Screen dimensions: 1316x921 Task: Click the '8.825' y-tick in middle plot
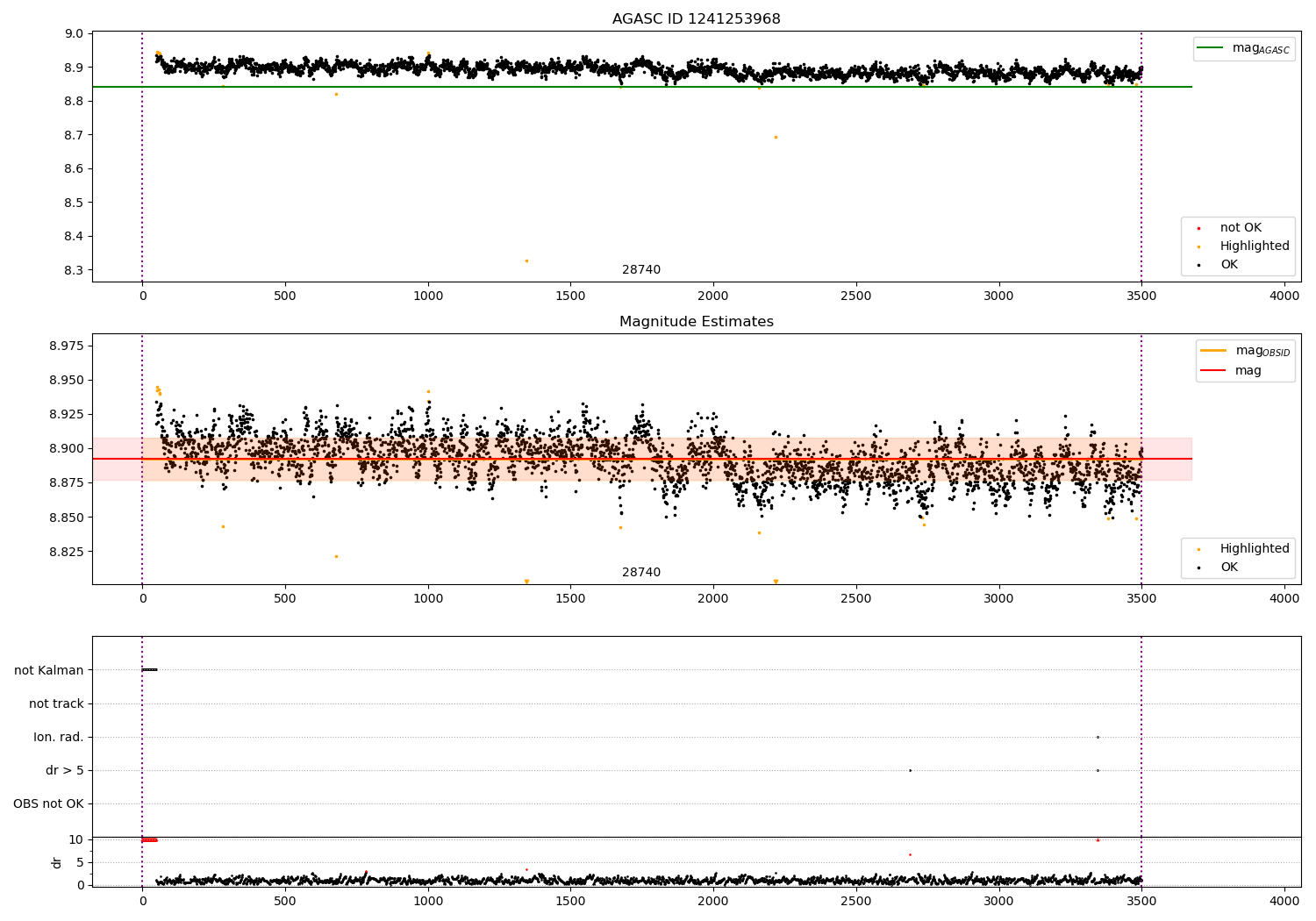[x=67, y=552]
